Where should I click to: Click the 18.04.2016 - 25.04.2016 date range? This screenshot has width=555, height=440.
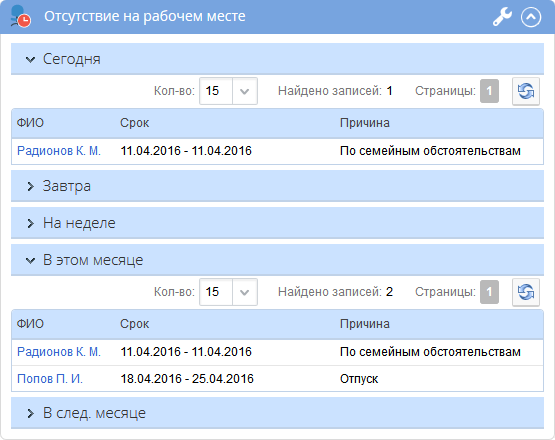(187, 379)
